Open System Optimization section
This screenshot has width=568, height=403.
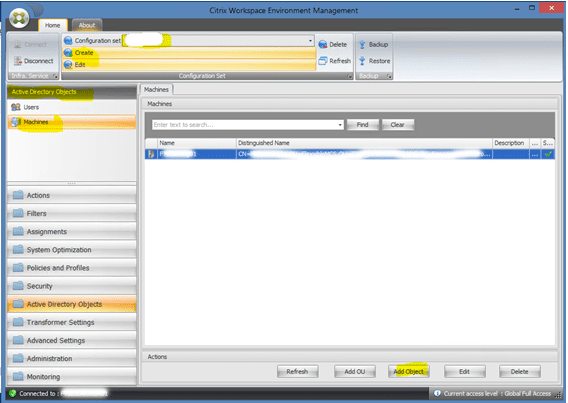(x=72, y=249)
